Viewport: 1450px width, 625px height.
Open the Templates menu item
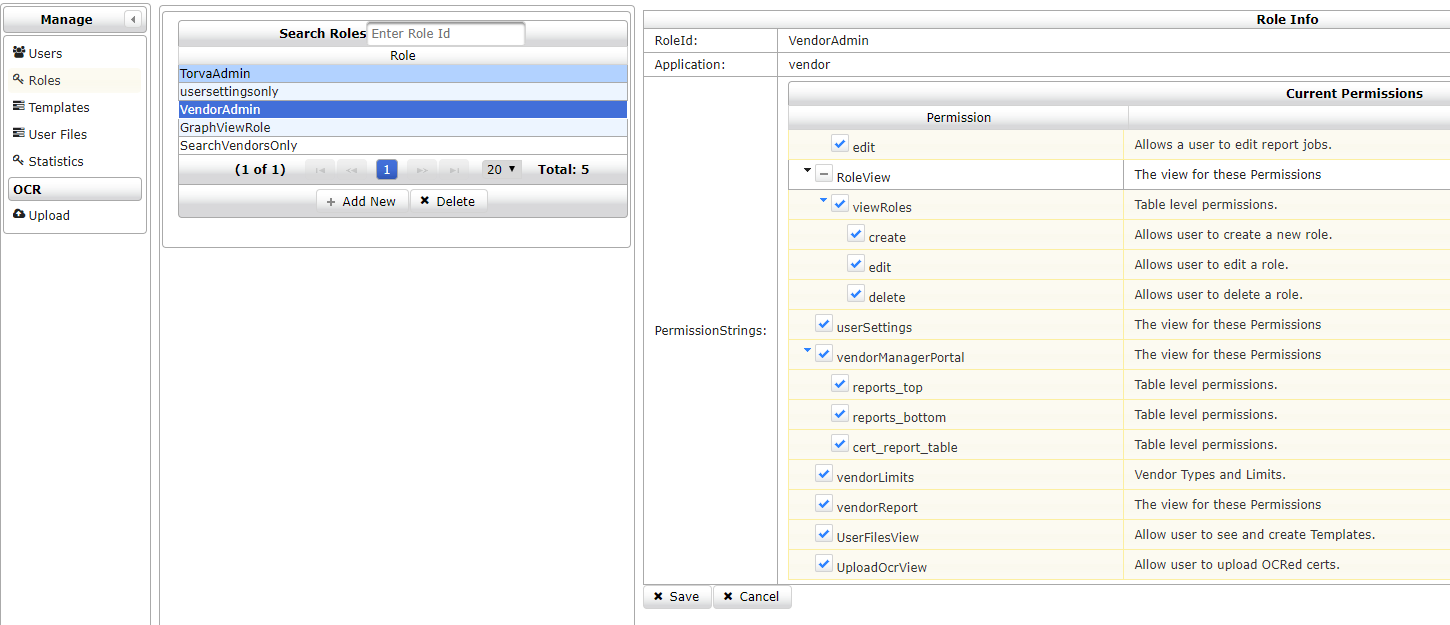(x=58, y=108)
